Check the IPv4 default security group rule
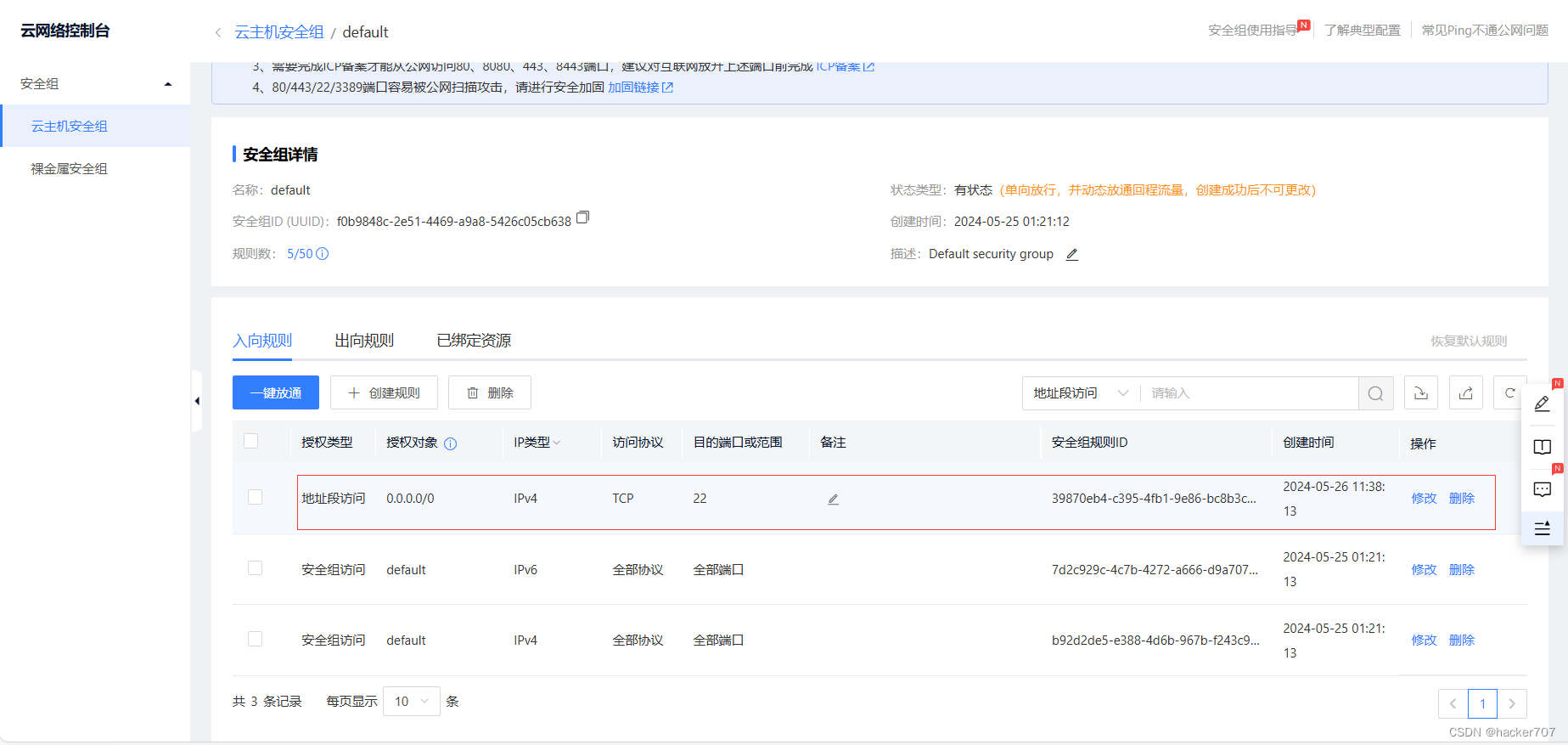Image resolution: width=1568 pixels, height=745 pixels. [255, 639]
